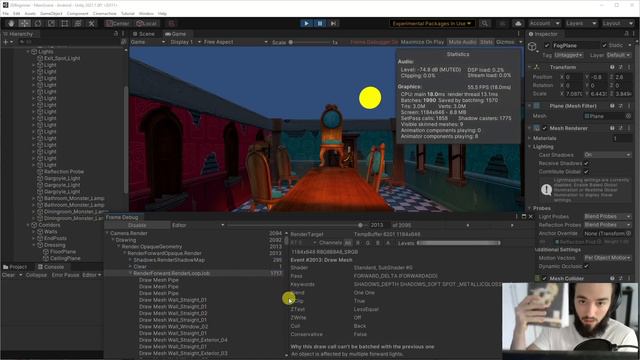Viewport: 640px width, 360px height.
Task: Select the Rotate tool in the toolbar
Action: (38, 24)
